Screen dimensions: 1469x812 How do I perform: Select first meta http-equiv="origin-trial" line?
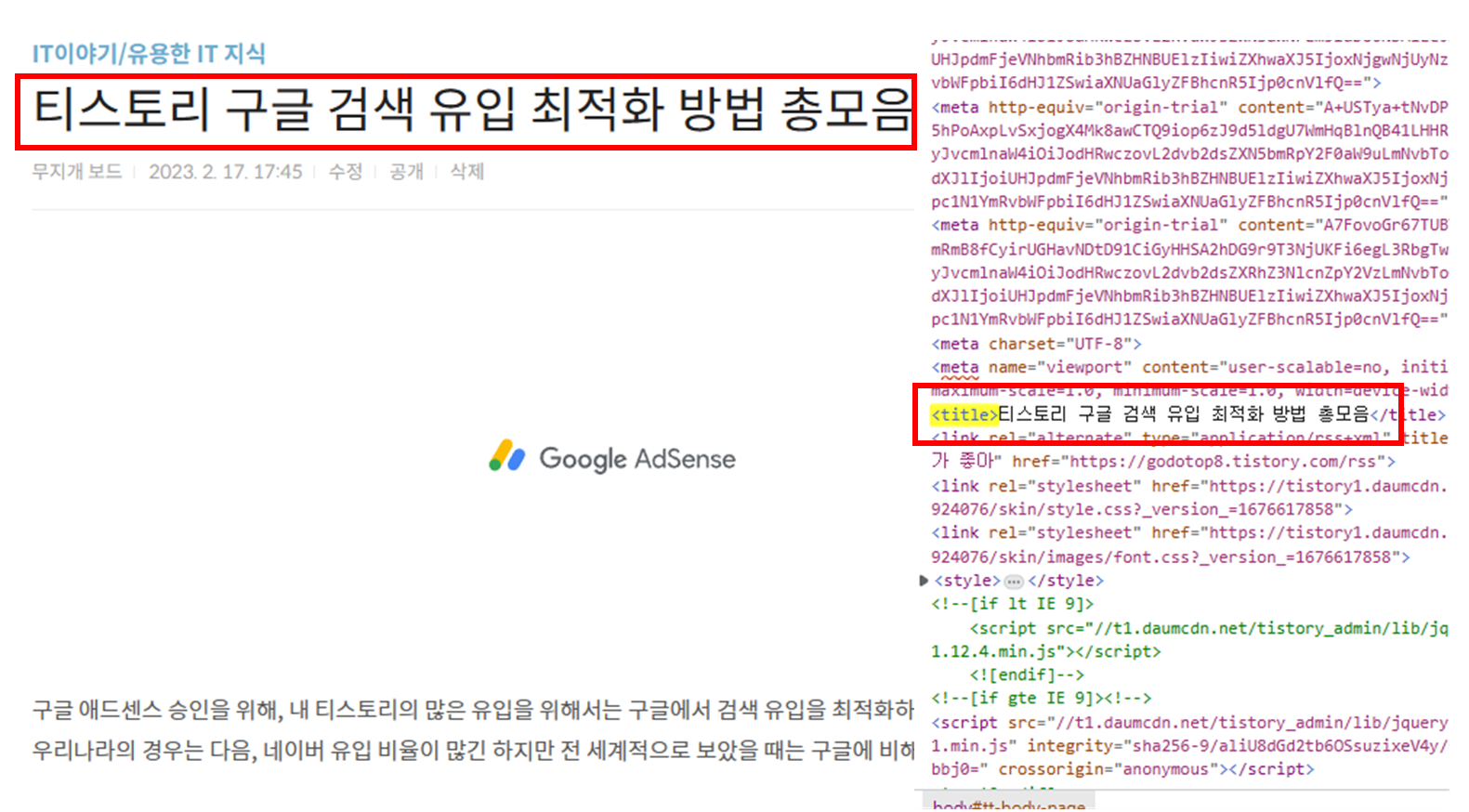click(1189, 108)
